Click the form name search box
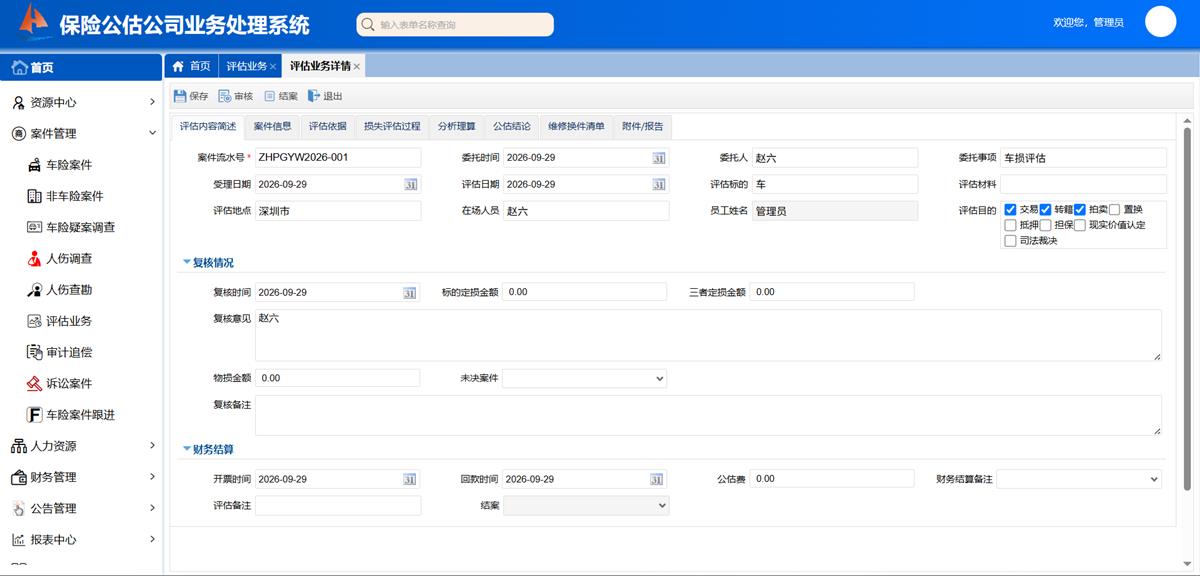Screen dimensions: 1200x576 455,24
